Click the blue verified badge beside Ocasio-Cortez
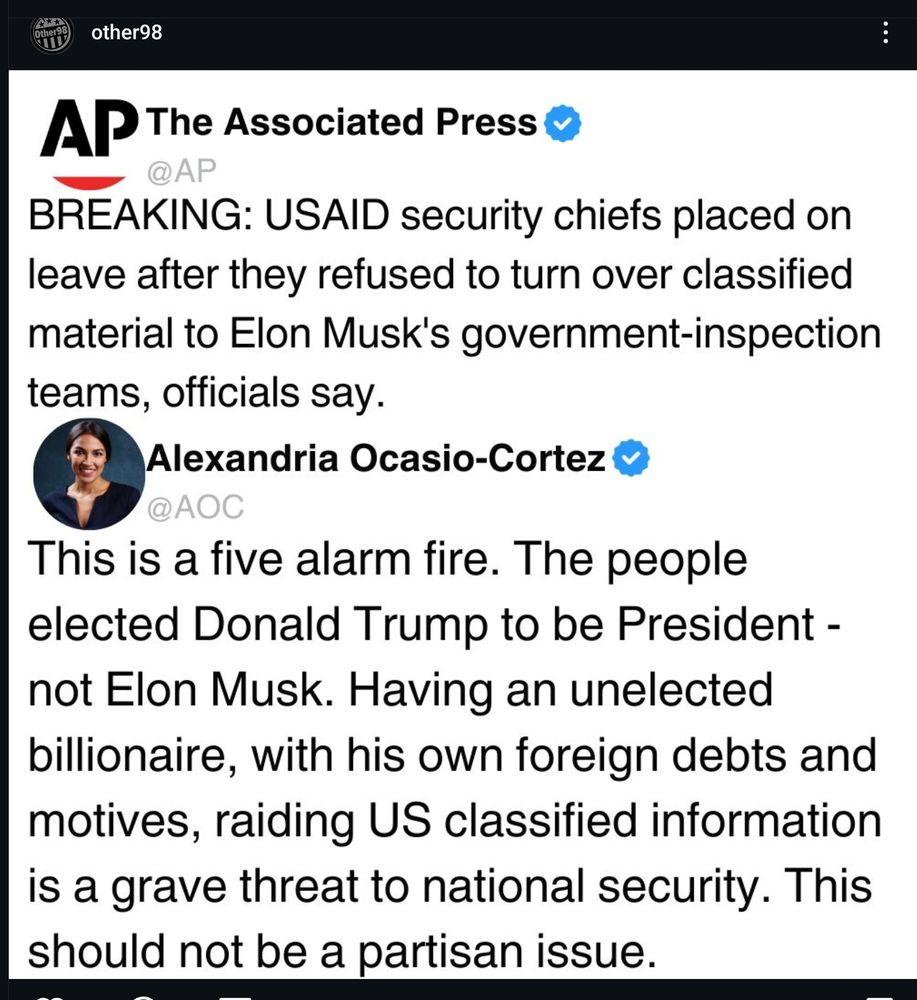Image resolution: width=917 pixels, height=1000 pixels. point(631,458)
